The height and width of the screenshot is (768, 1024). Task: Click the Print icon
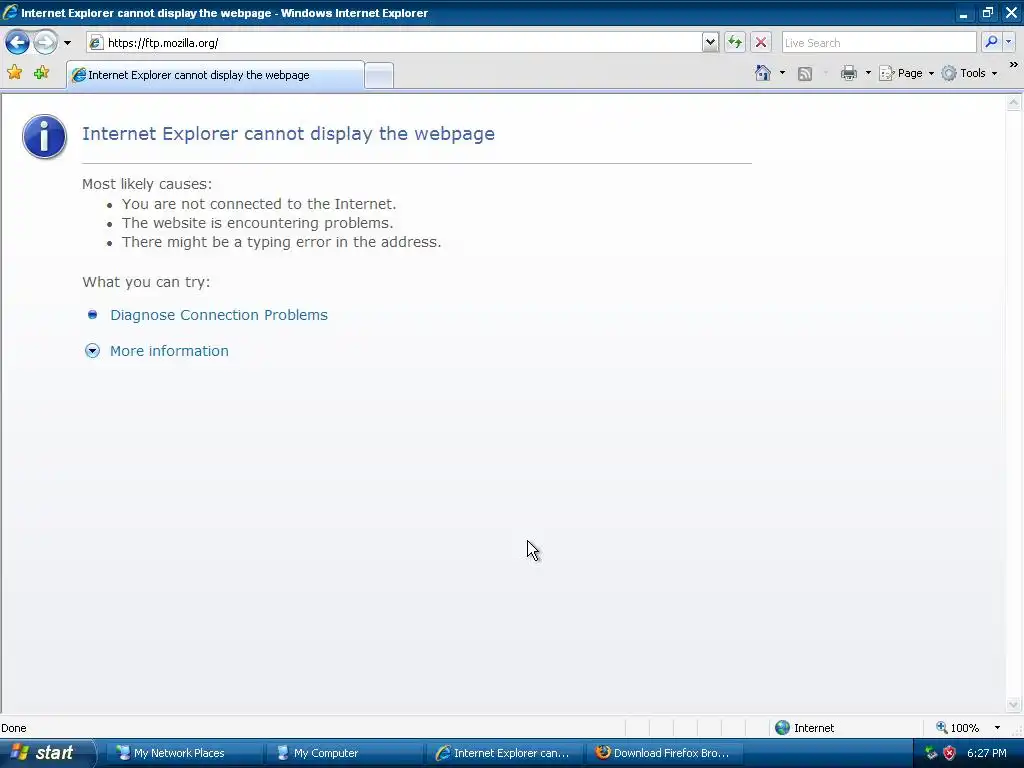click(x=849, y=73)
